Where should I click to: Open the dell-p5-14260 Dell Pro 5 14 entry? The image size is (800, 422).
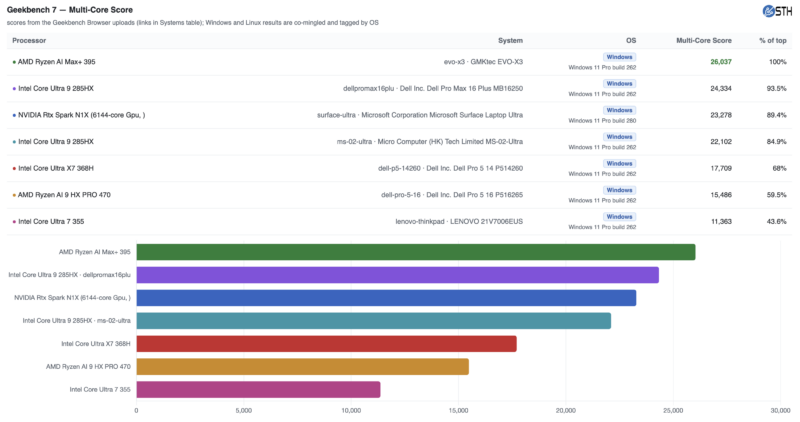(451, 168)
